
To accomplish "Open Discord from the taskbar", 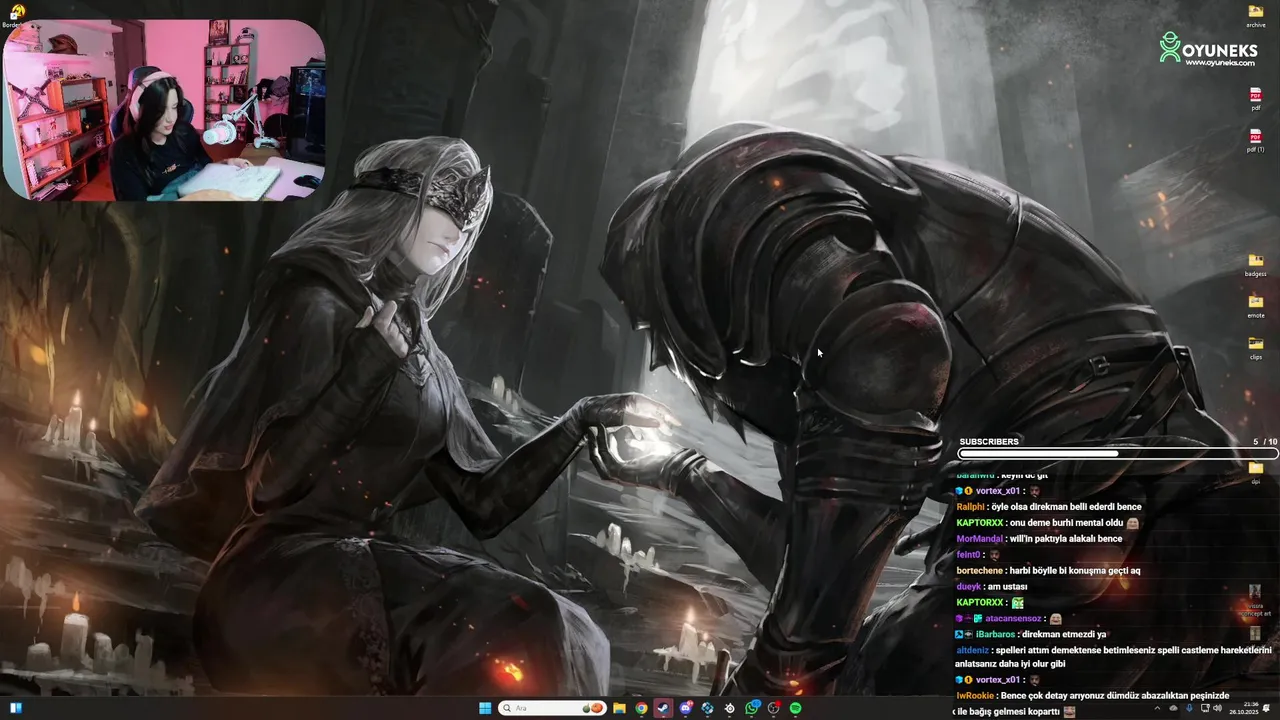I will click(686, 708).
